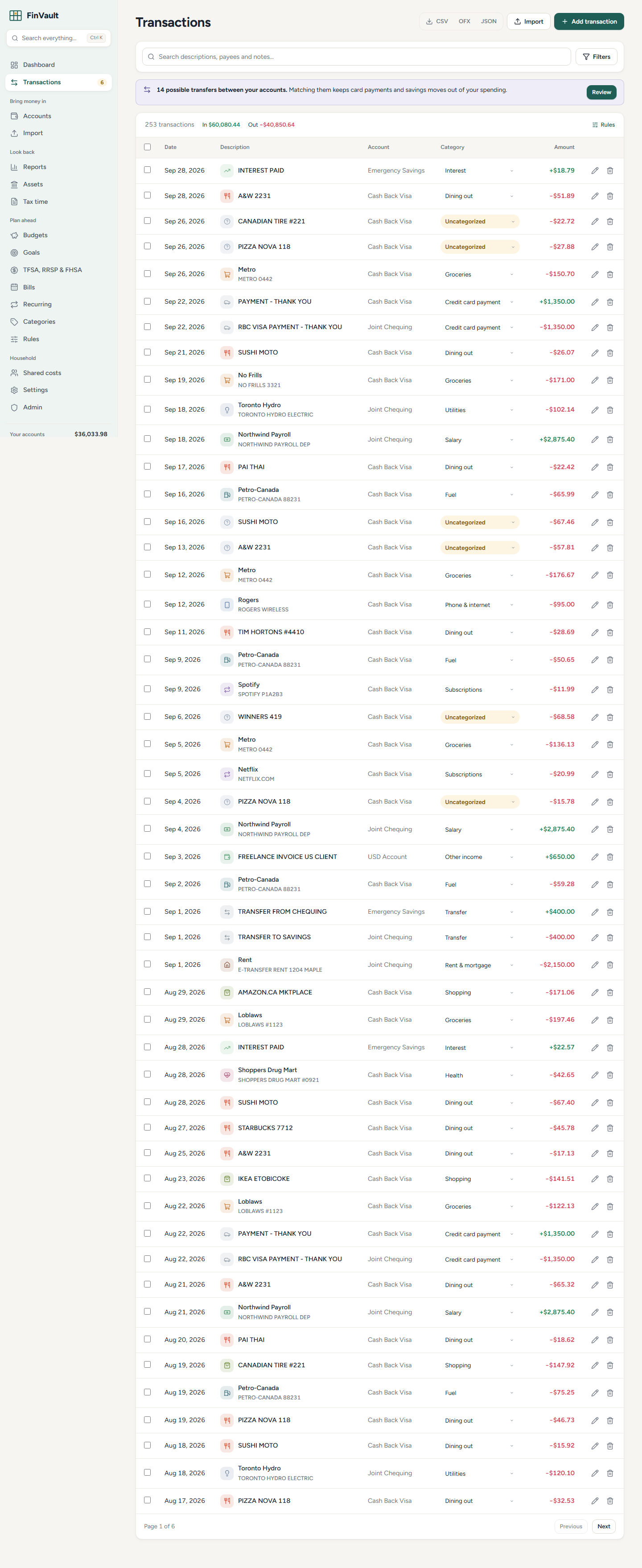The image size is (642, 1568).
Task: Click the Add transaction button
Action: (588, 21)
